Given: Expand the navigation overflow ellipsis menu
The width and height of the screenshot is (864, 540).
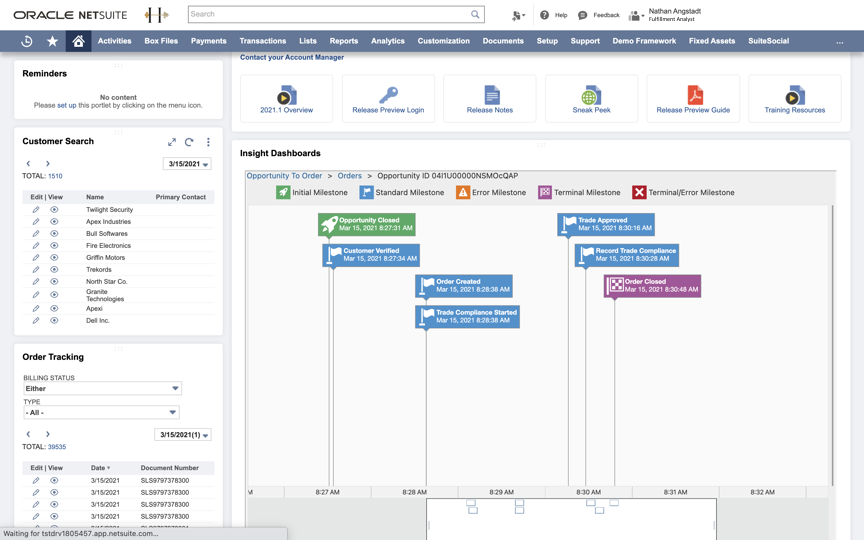Looking at the screenshot, I should pos(839,41).
